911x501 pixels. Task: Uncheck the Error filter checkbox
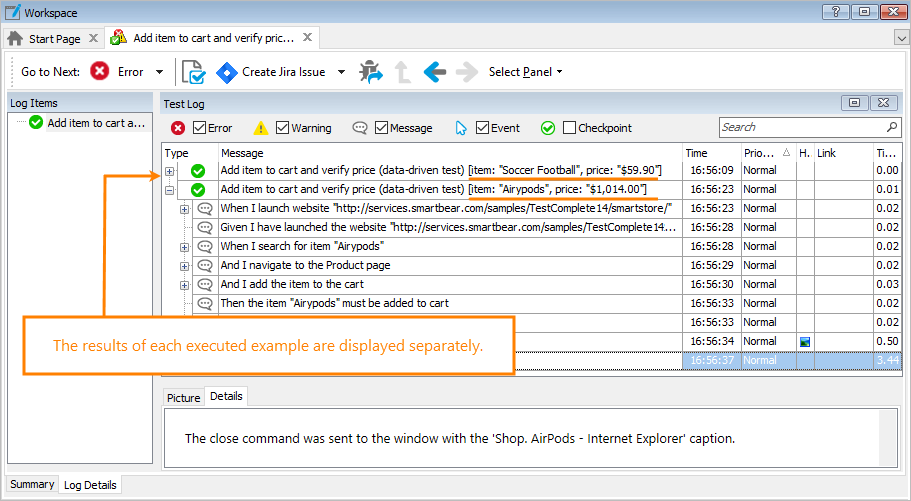click(x=199, y=128)
